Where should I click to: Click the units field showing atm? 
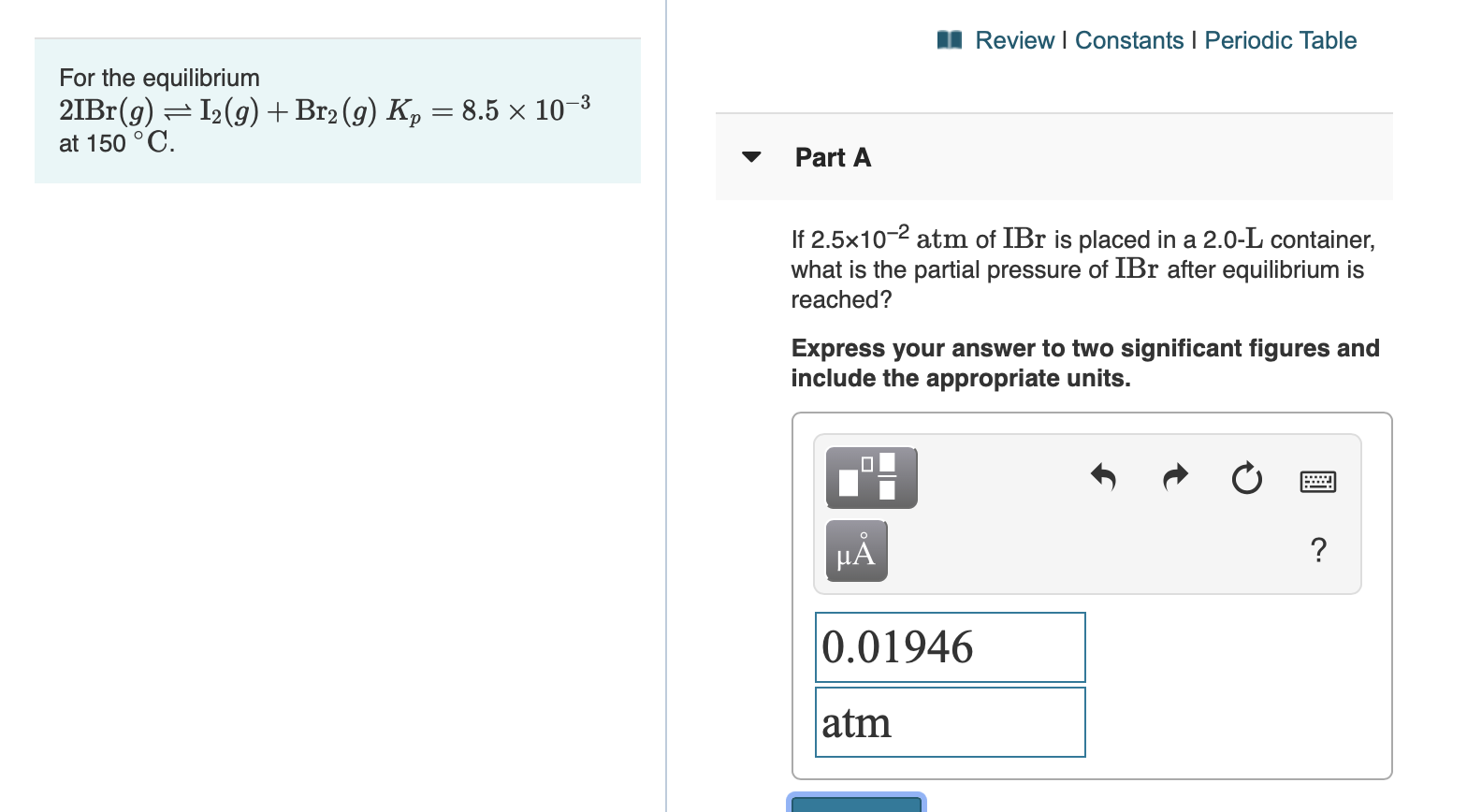[949, 721]
